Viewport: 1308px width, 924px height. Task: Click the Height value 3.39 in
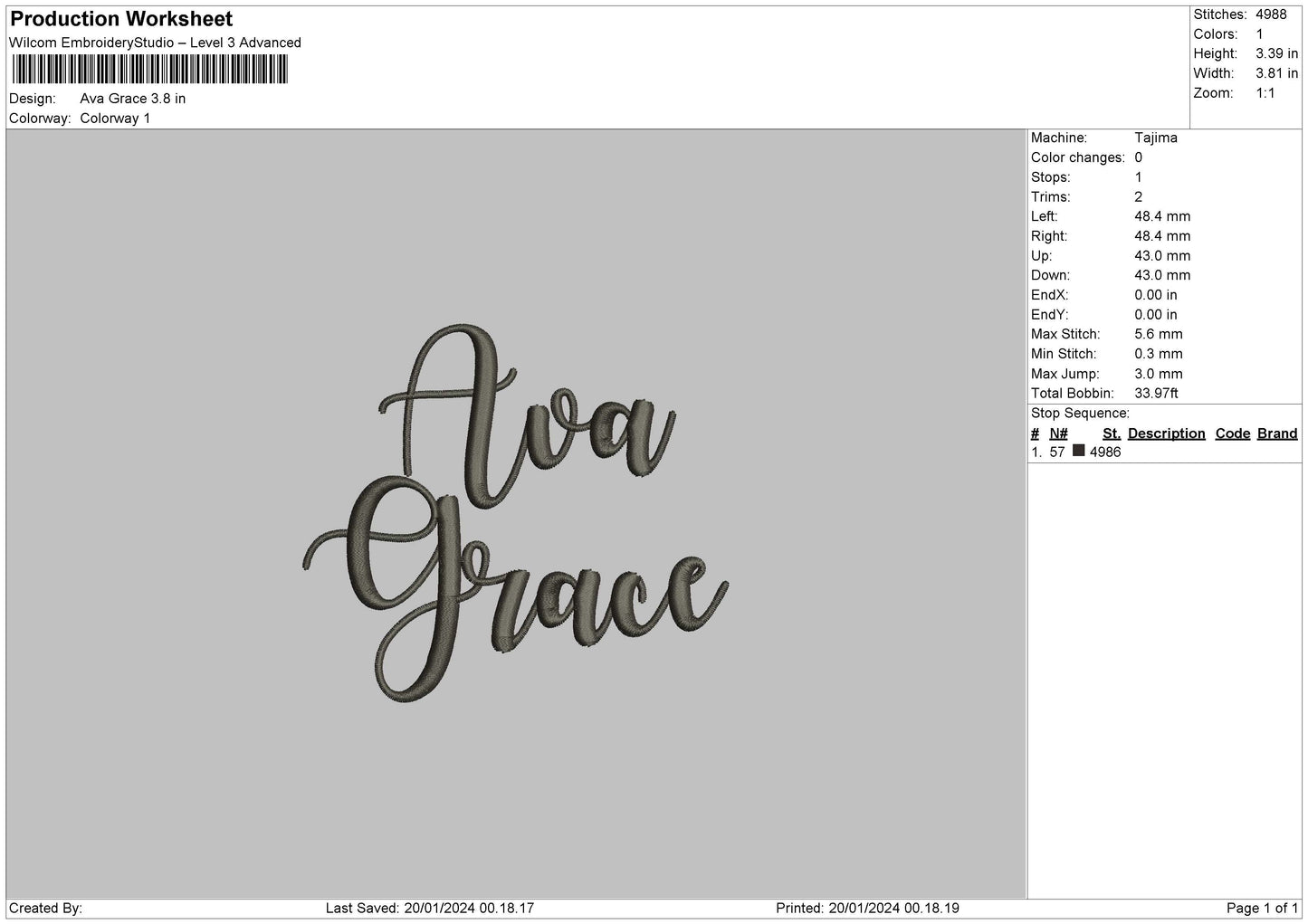click(1276, 54)
